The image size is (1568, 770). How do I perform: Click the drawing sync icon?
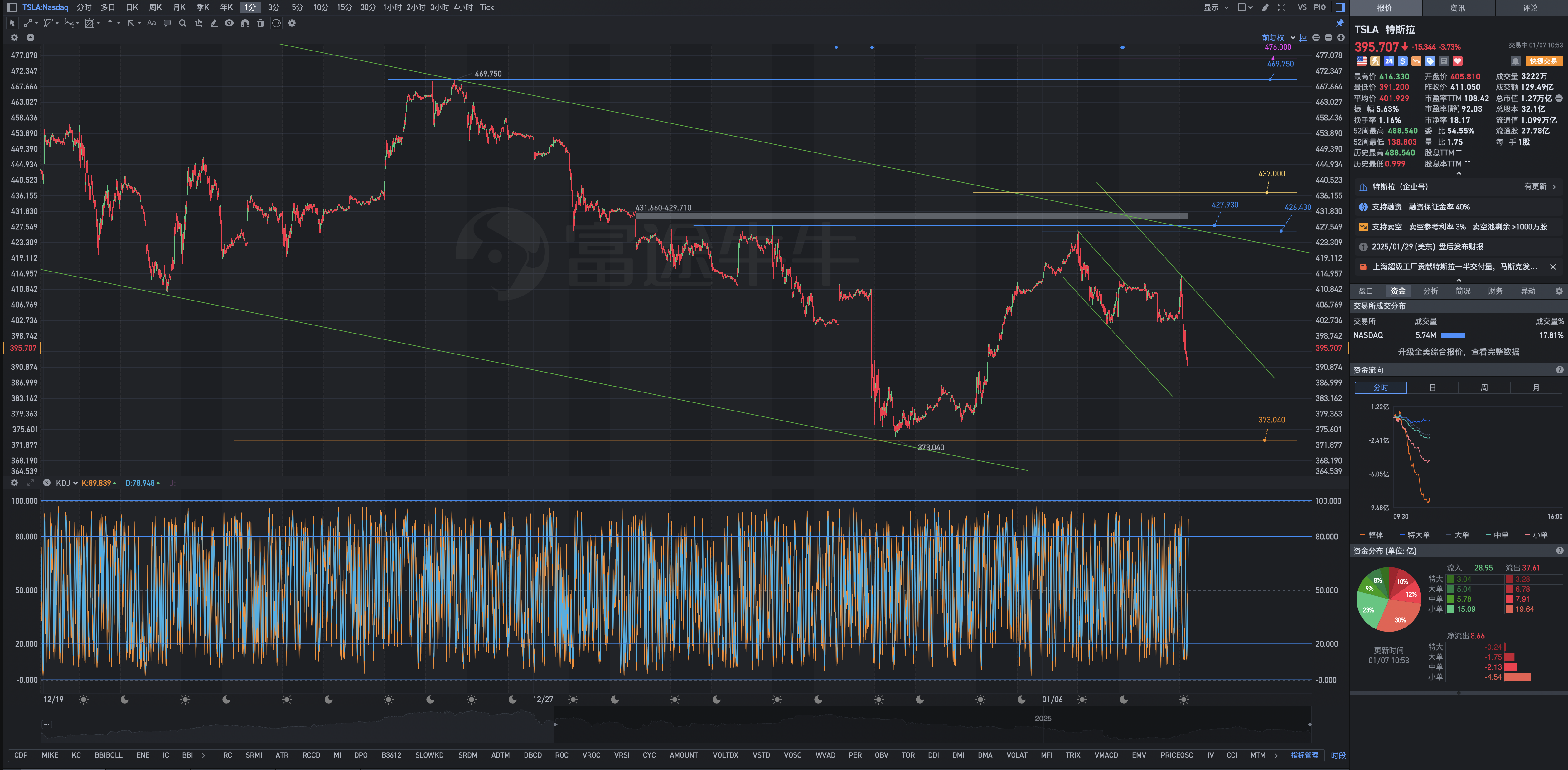coord(276,23)
